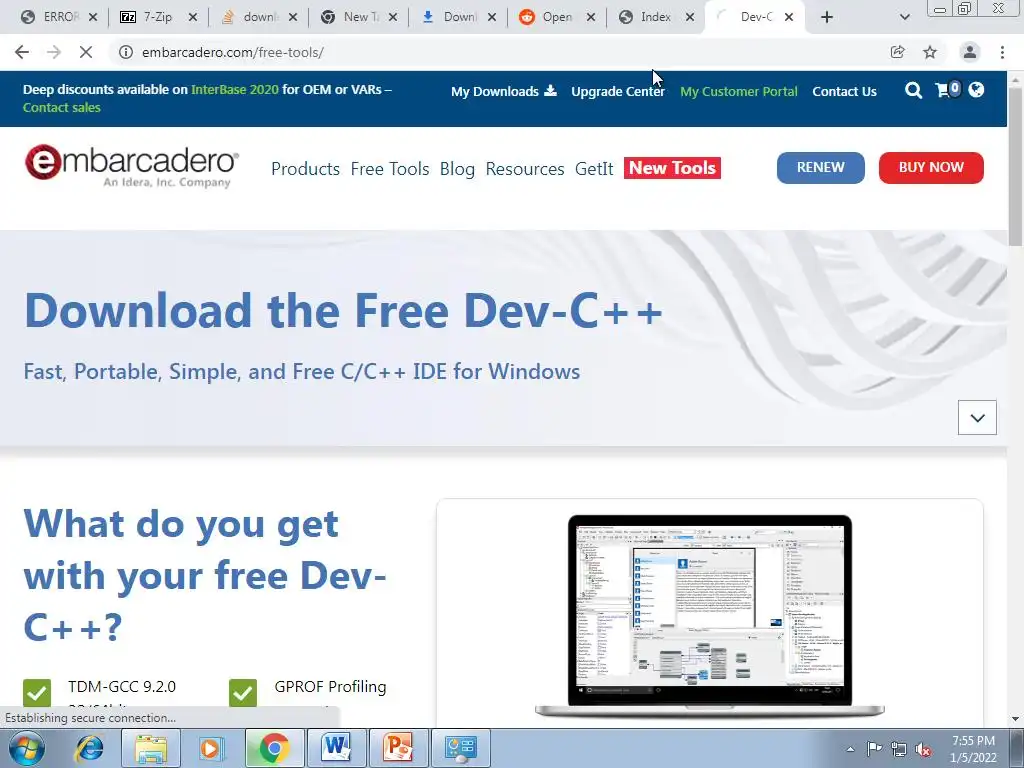Viewport: 1024px width, 768px height.
Task: Click the GPROF Profiling checkmark icon
Action: 243,693
